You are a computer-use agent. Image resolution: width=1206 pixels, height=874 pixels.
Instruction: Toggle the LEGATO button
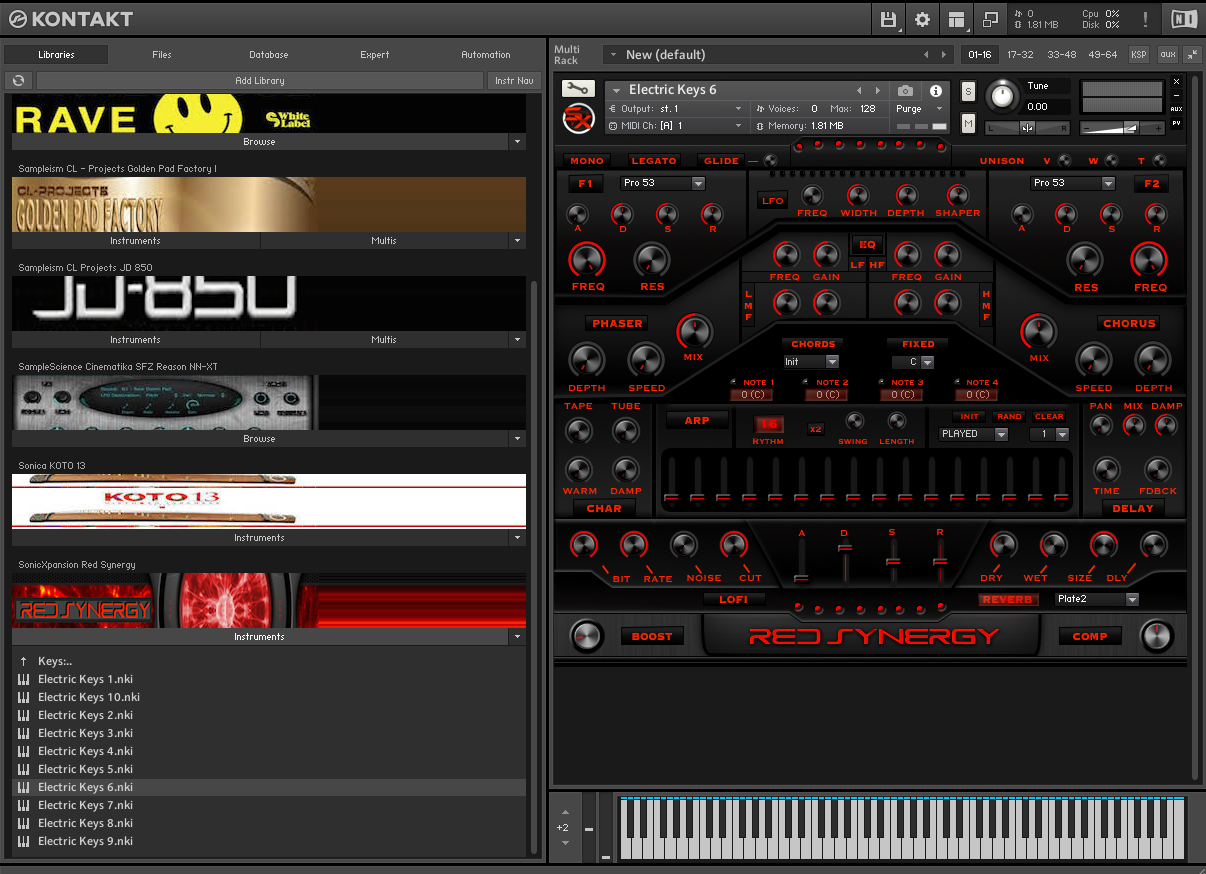[x=653, y=160]
